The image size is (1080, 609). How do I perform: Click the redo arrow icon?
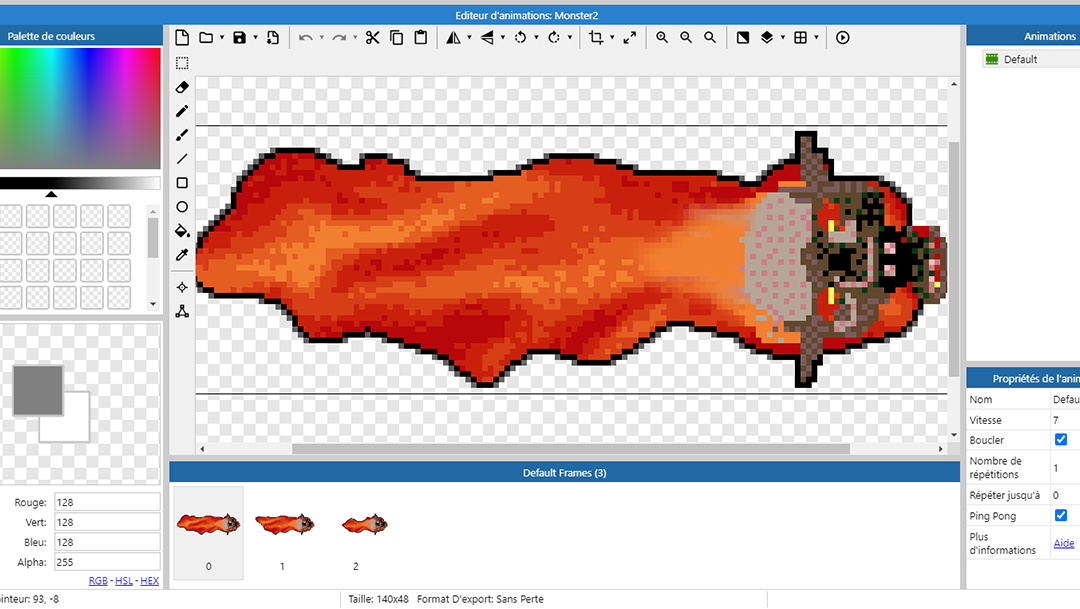339,38
